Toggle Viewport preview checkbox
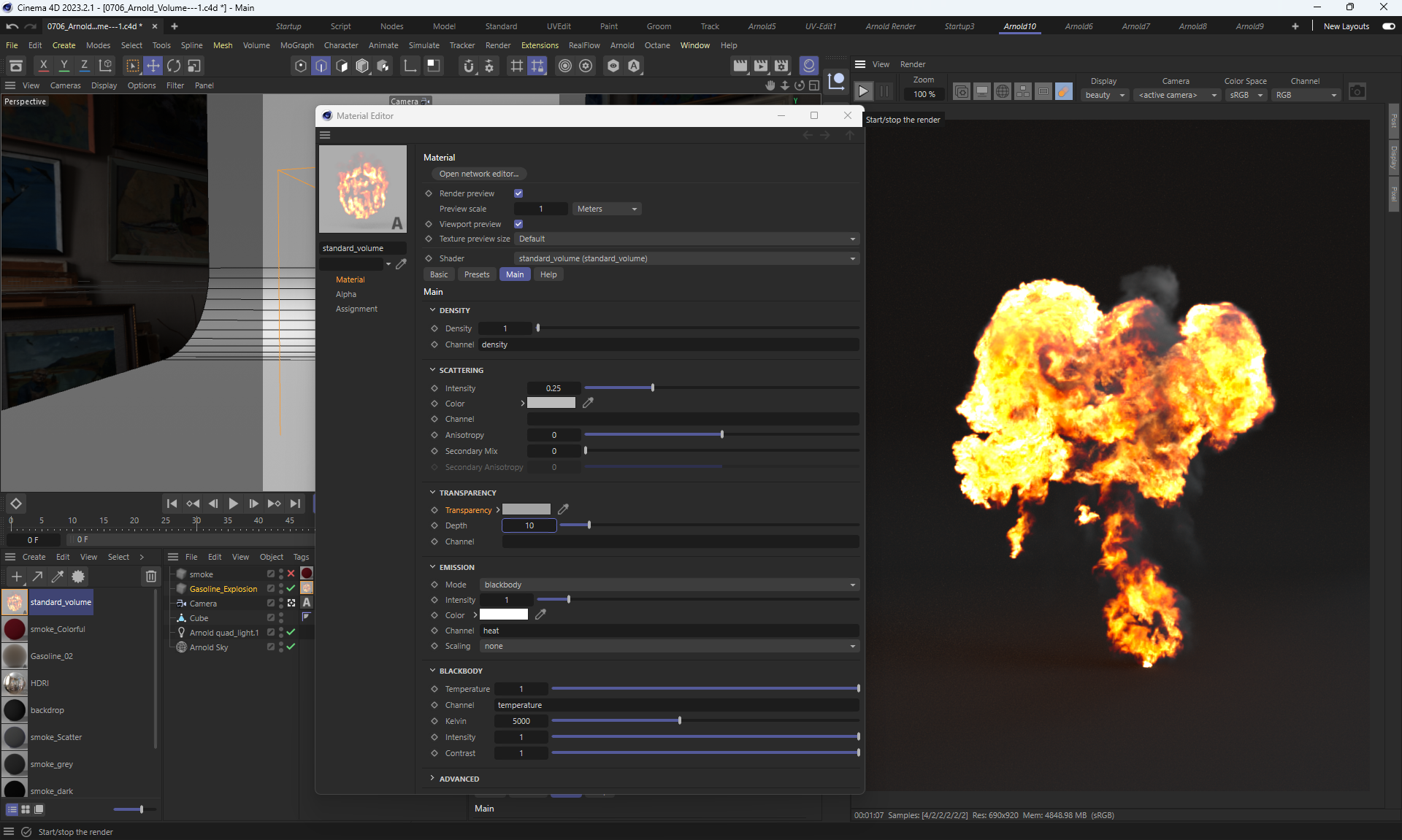The image size is (1402, 840). 518,224
